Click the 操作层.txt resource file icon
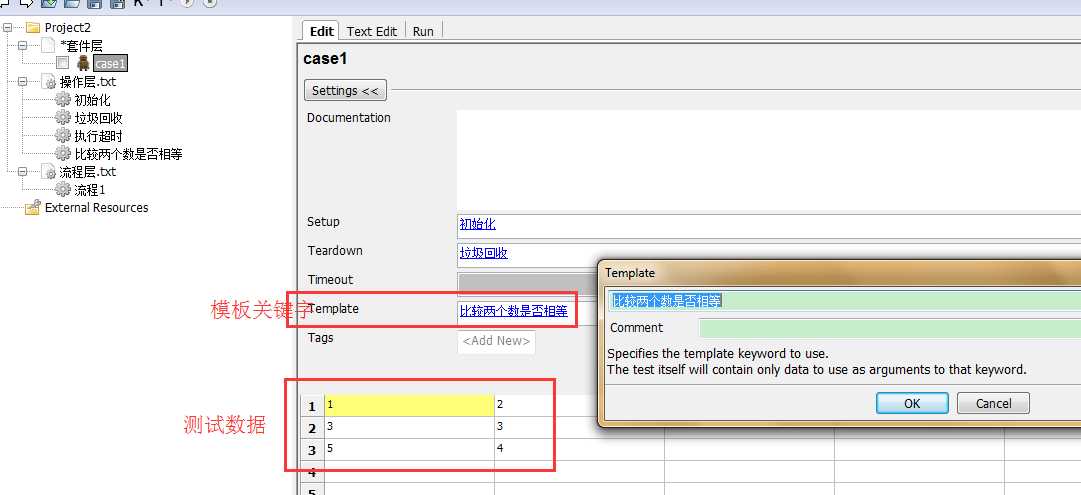The width and height of the screenshot is (1081, 495). point(49,82)
